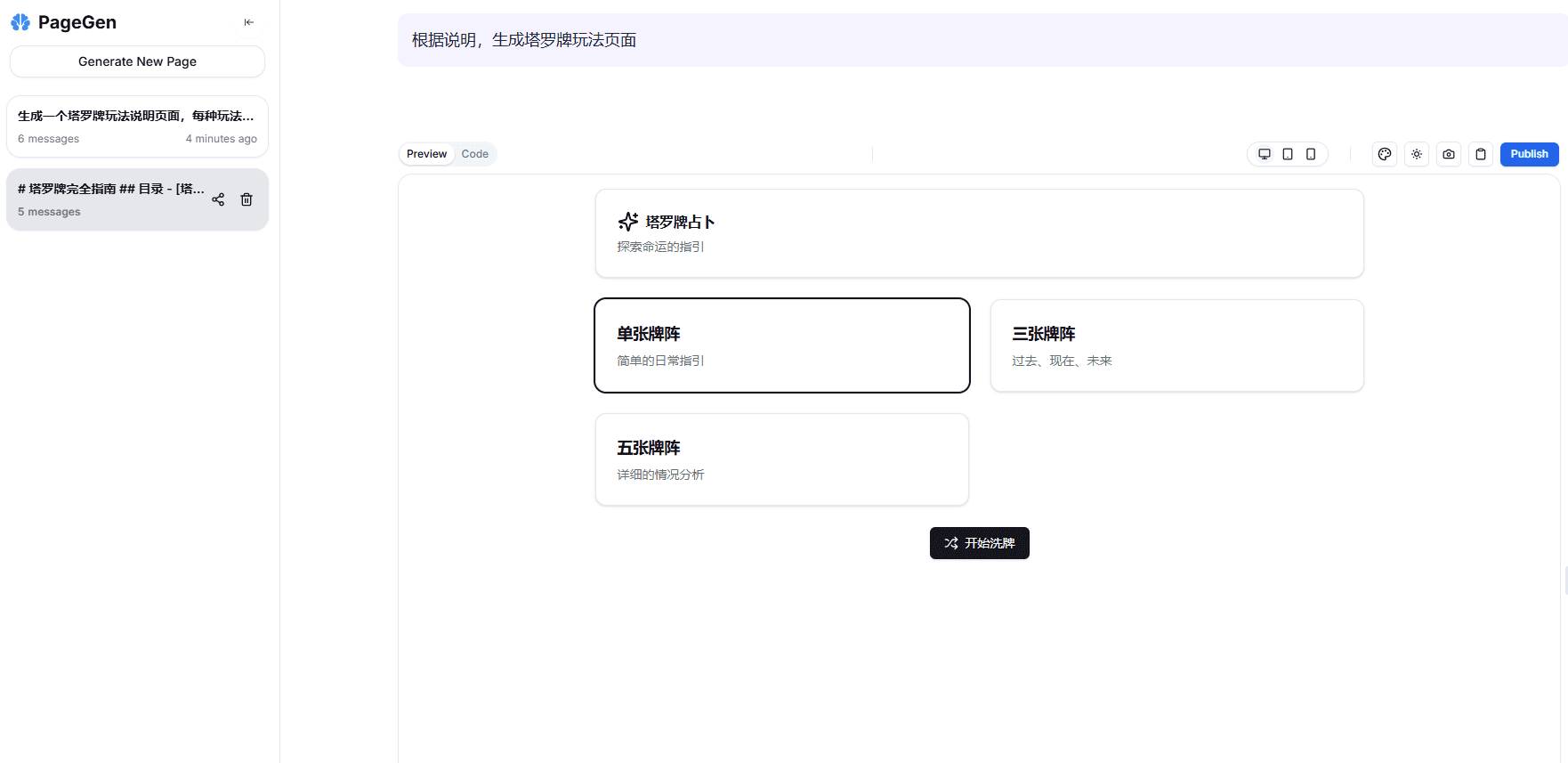Click the PageGen logo icon
1568x763 pixels.
(x=20, y=22)
